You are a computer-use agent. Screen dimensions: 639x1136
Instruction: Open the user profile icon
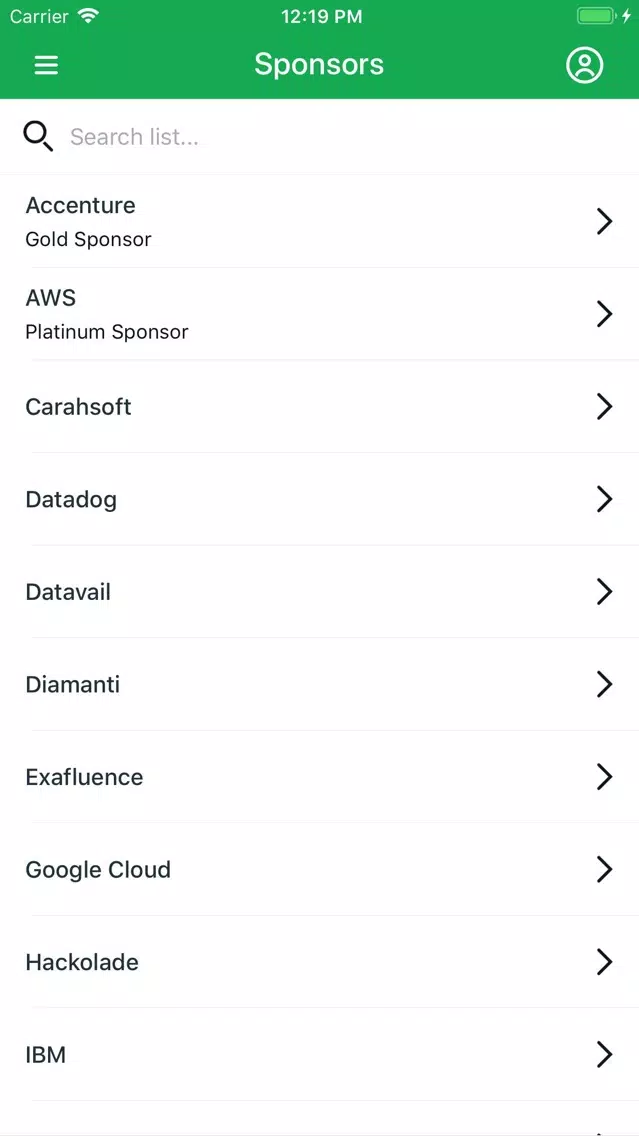point(584,65)
